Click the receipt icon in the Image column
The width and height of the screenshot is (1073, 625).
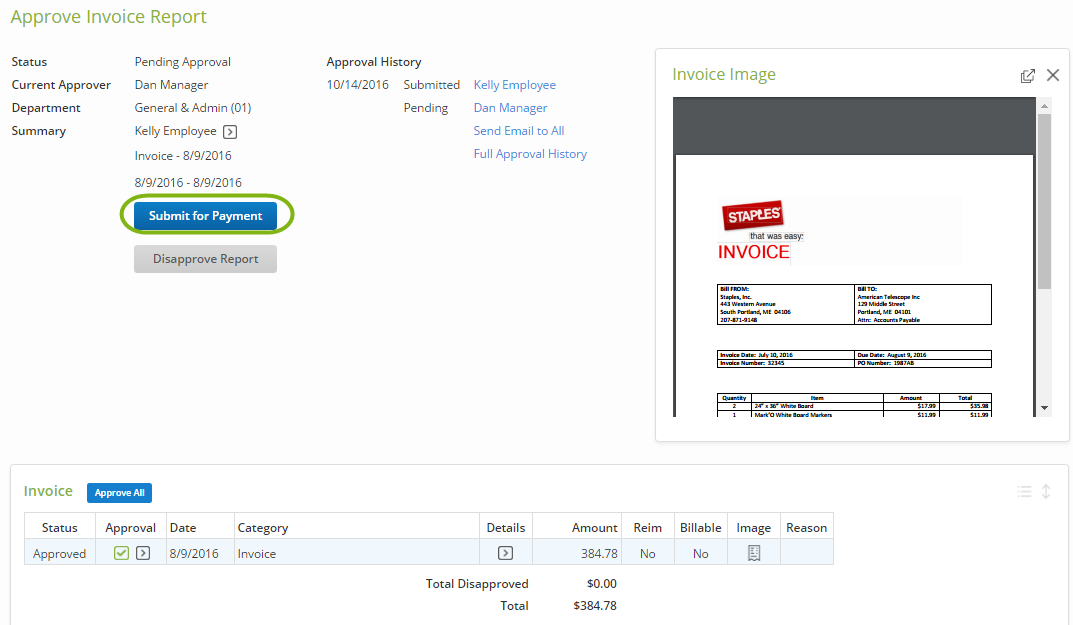(x=753, y=552)
